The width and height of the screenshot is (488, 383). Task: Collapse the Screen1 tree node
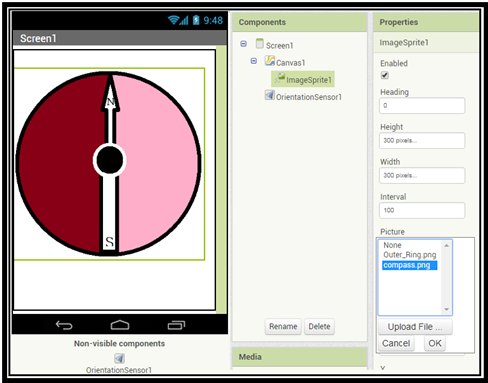[x=244, y=44]
